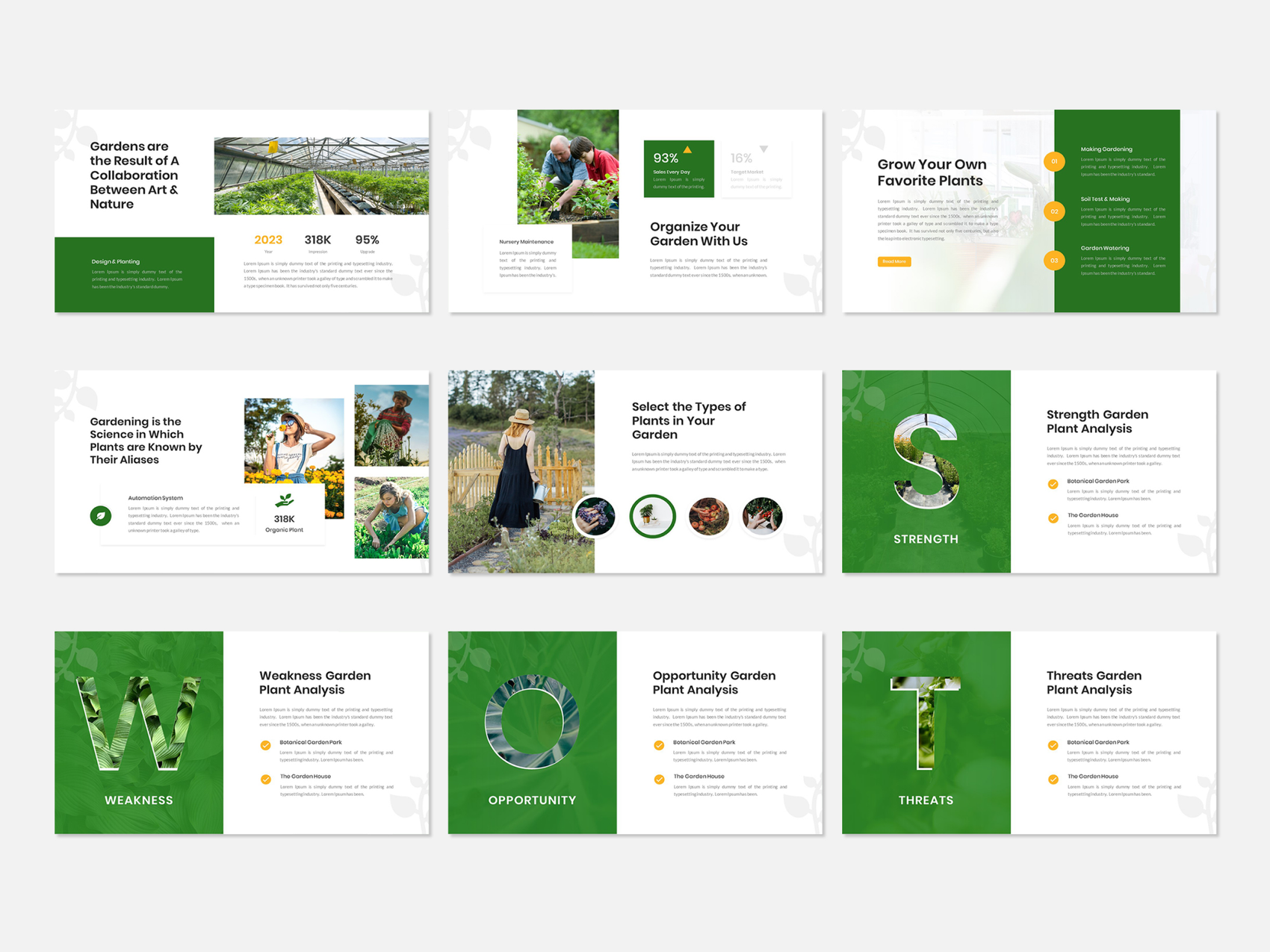Click Botanical Garden Park check icon on Opportunity slide
Image resolution: width=1270 pixels, height=952 pixels.
click(659, 745)
